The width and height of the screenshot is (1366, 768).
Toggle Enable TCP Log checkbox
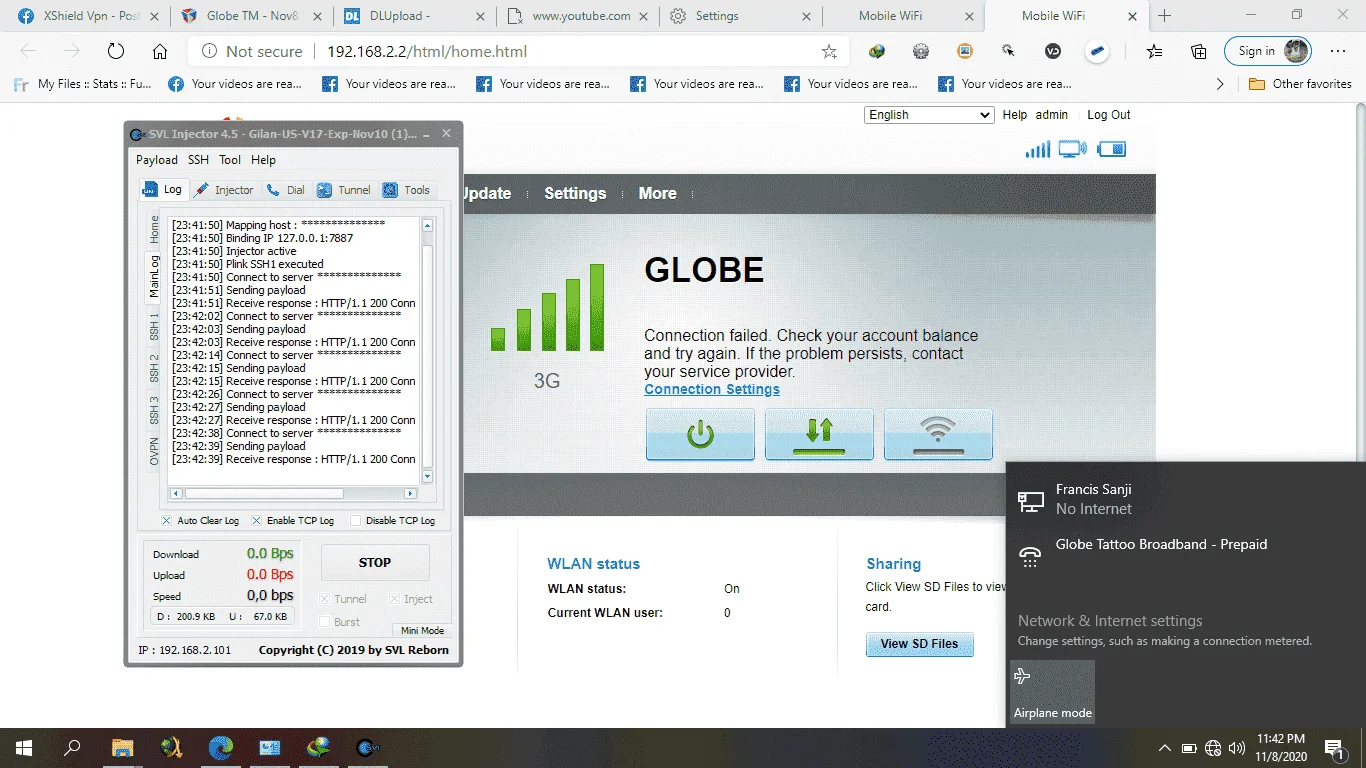pos(257,521)
